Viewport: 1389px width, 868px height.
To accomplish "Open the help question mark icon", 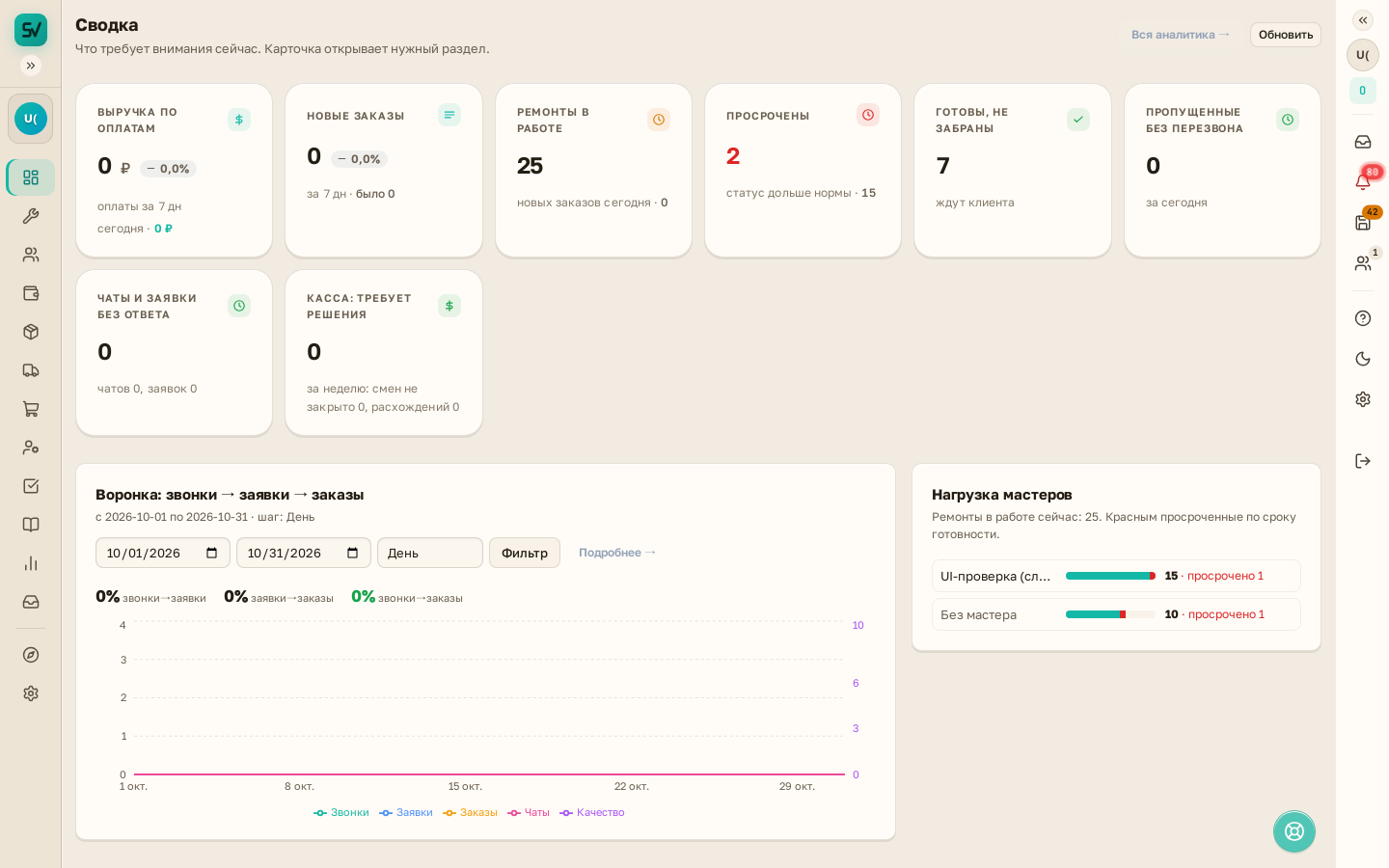I will pyautogui.click(x=1363, y=318).
